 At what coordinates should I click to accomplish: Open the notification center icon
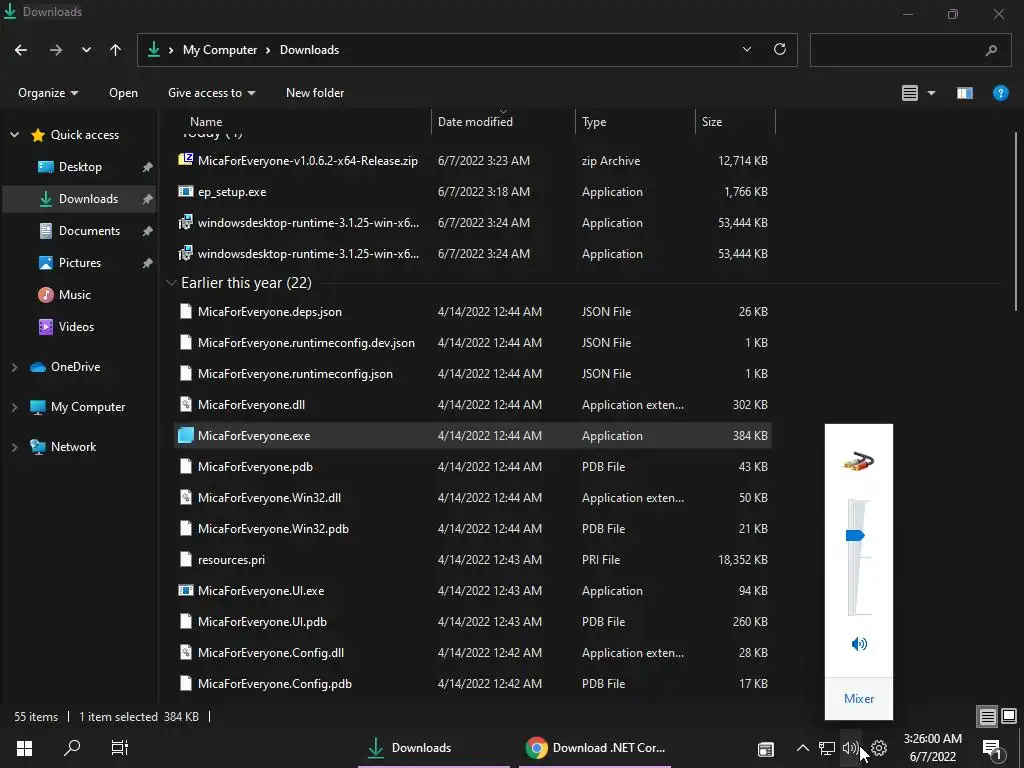tap(992, 749)
